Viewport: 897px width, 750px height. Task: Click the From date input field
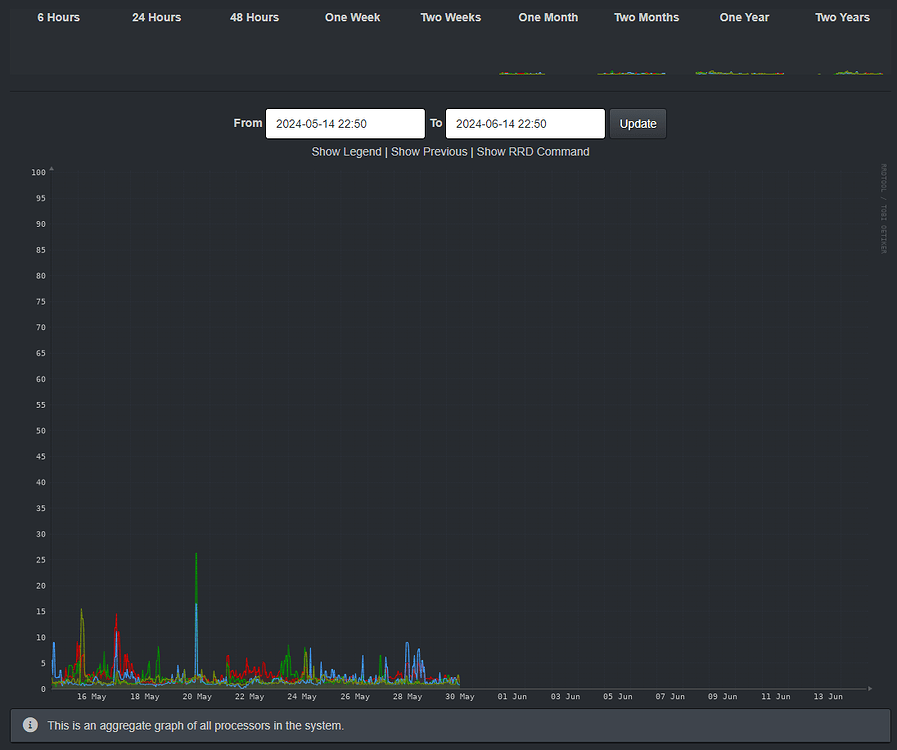344,123
